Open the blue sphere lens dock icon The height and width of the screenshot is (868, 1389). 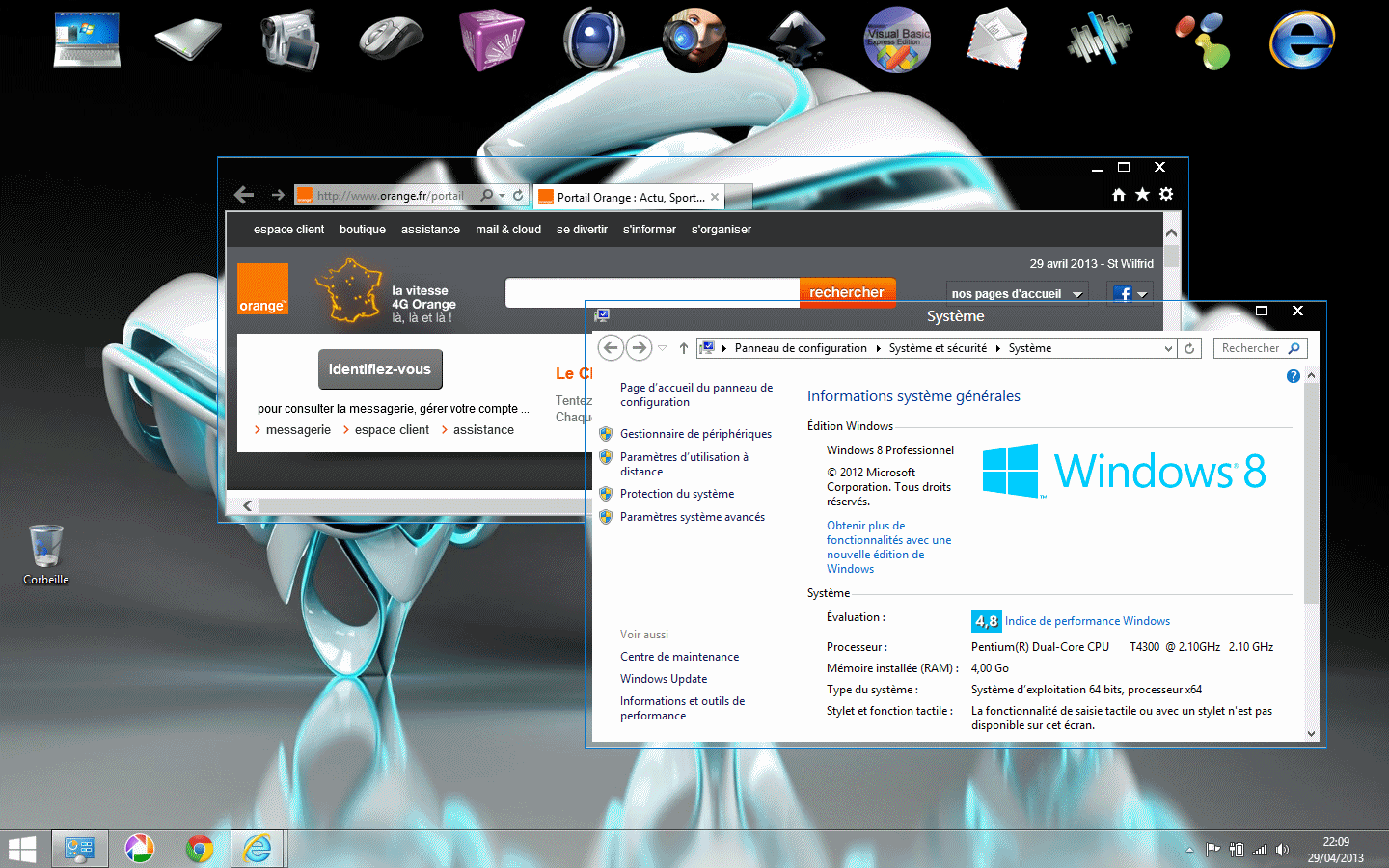coord(593,40)
